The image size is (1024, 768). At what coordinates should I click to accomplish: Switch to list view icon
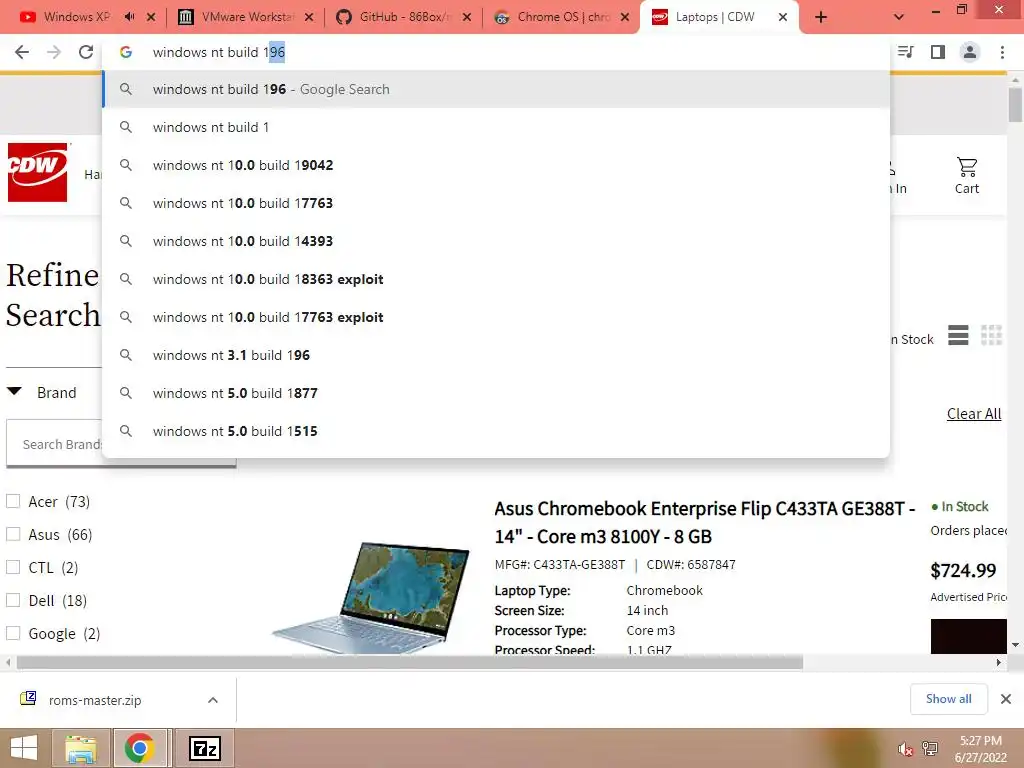point(958,336)
